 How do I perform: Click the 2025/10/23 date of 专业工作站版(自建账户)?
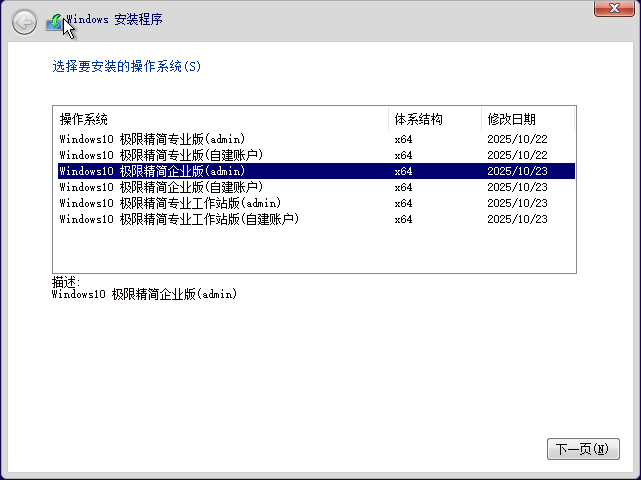(517, 219)
